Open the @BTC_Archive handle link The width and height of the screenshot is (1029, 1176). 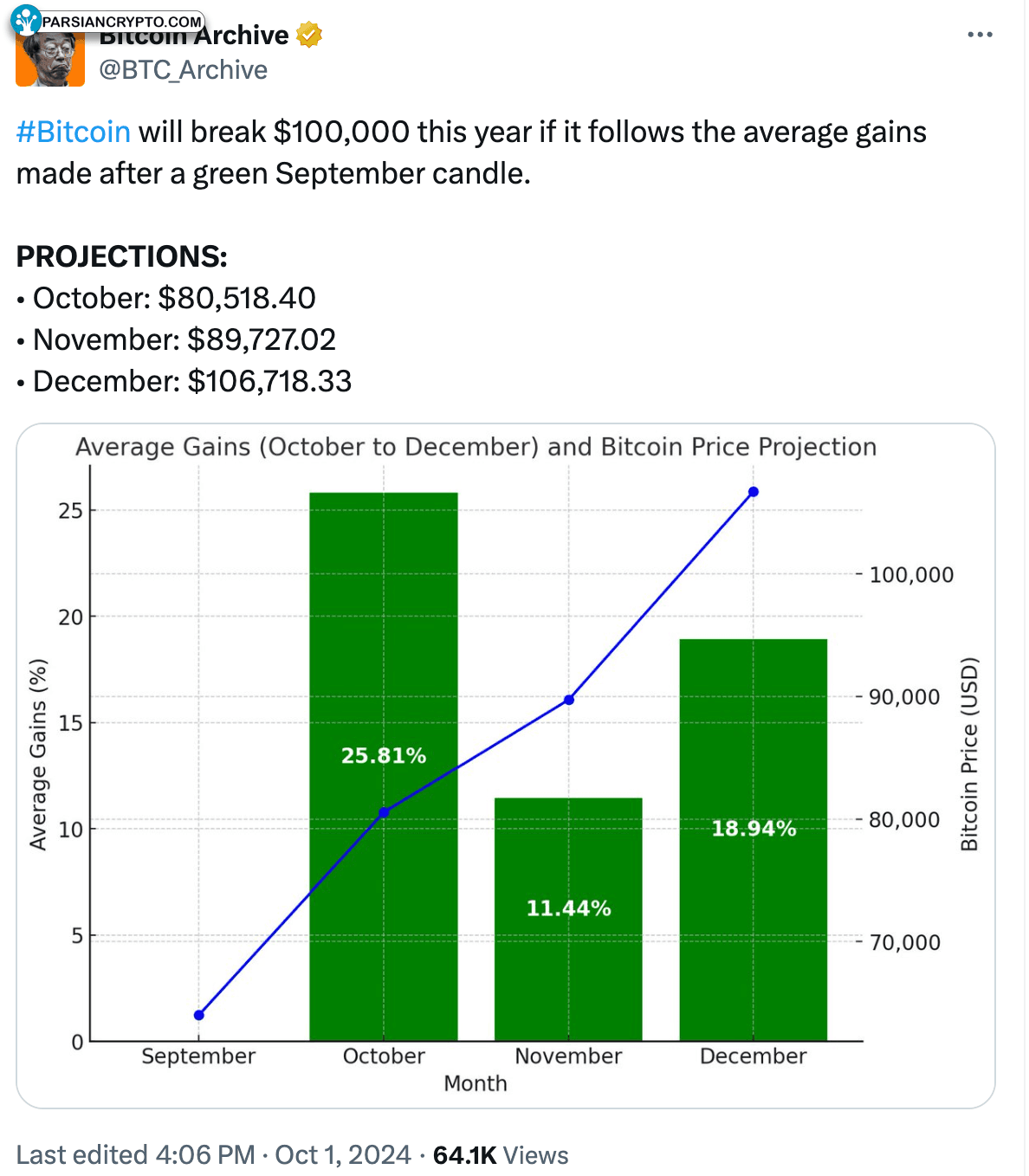[183, 69]
